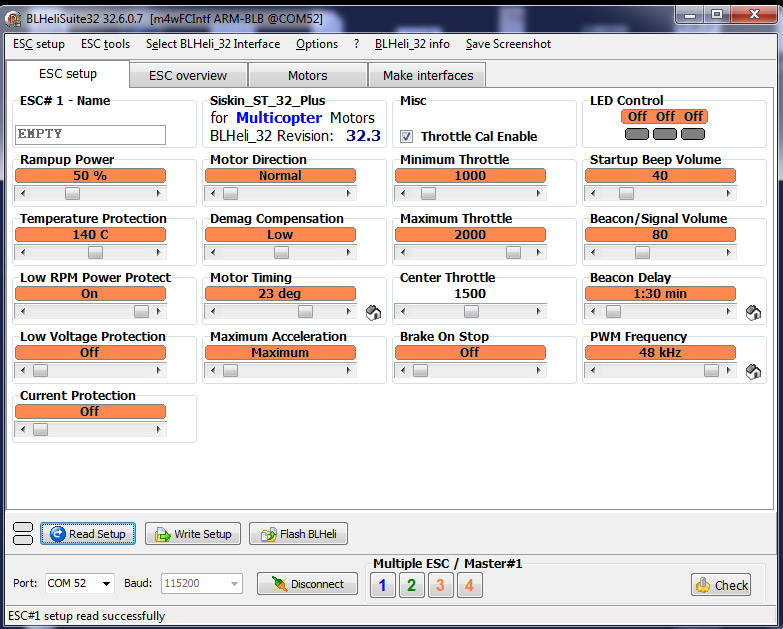Click the Check button

721,585
